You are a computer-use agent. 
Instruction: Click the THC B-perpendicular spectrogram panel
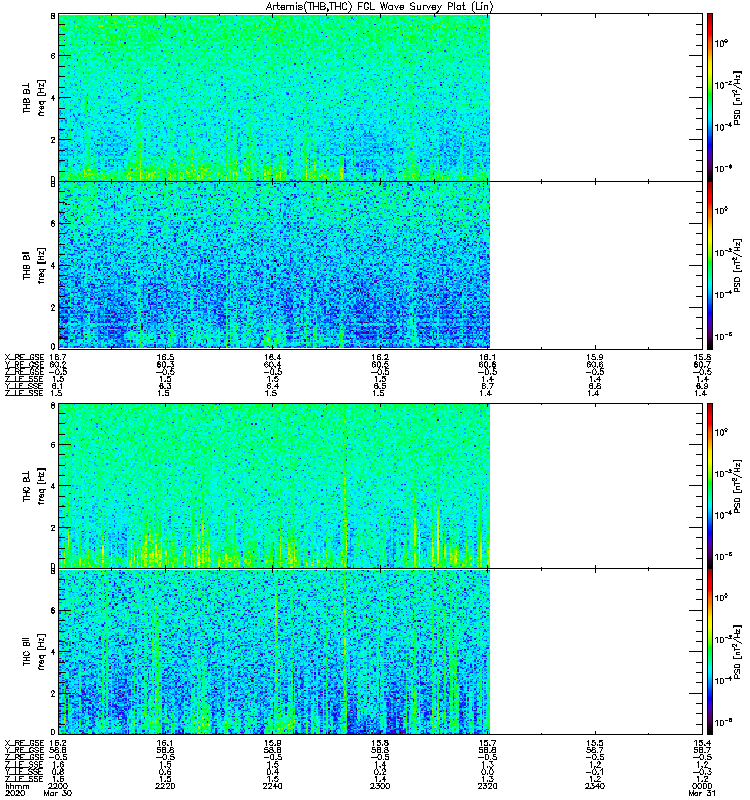pos(381,486)
